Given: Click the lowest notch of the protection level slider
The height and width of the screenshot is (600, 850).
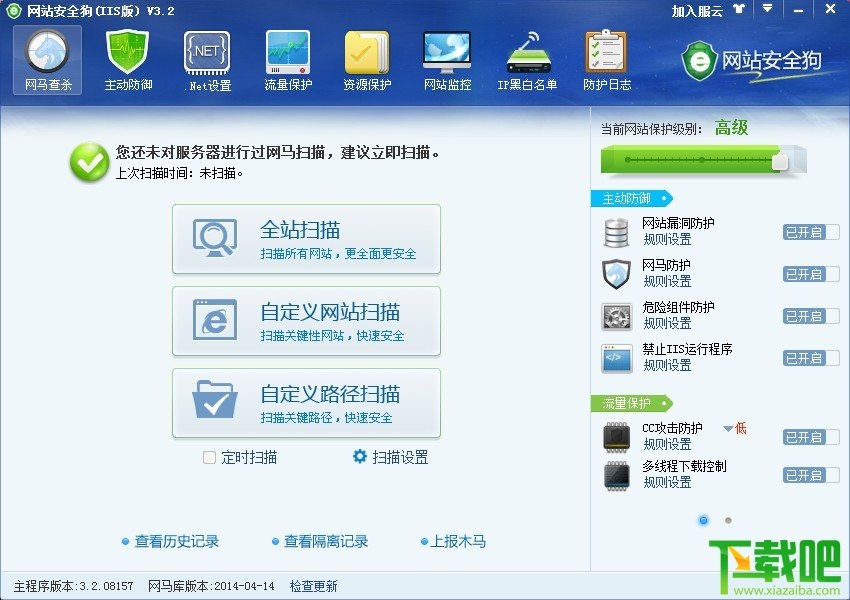Looking at the screenshot, I should point(628,160).
